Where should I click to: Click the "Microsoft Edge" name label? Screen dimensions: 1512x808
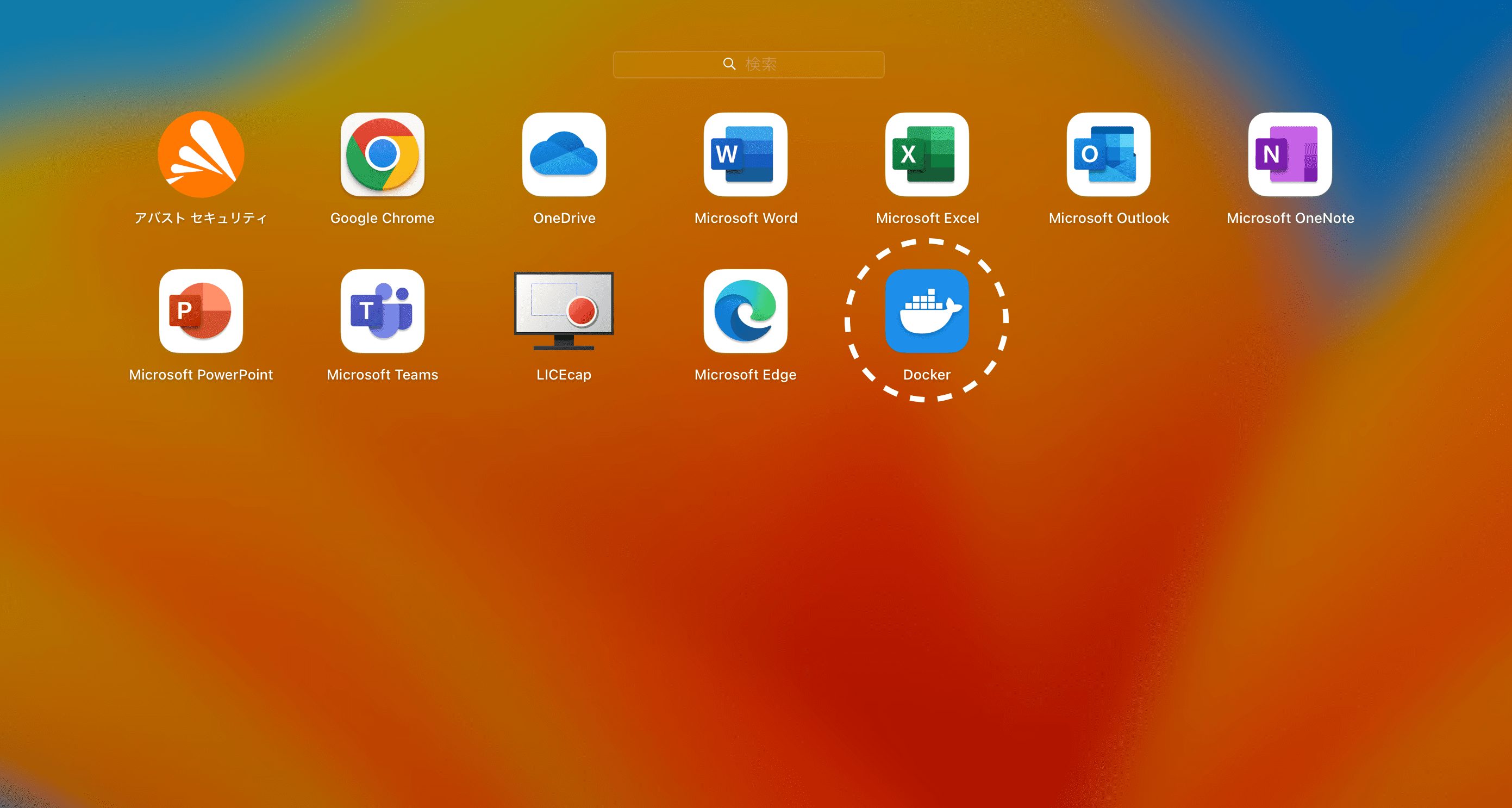[746, 375]
